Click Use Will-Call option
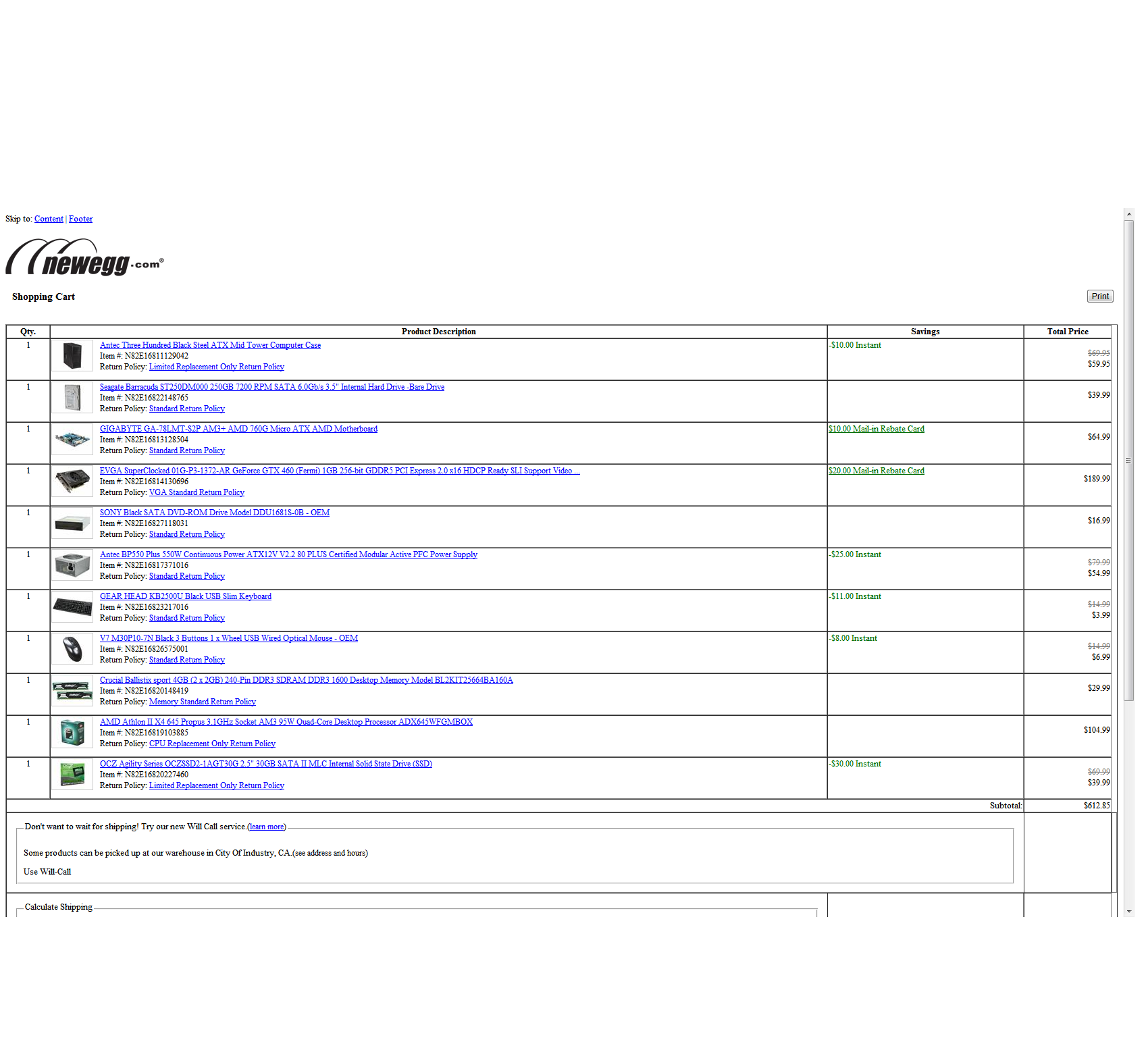This screenshot has height=1040, width=1148. (47, 872)
